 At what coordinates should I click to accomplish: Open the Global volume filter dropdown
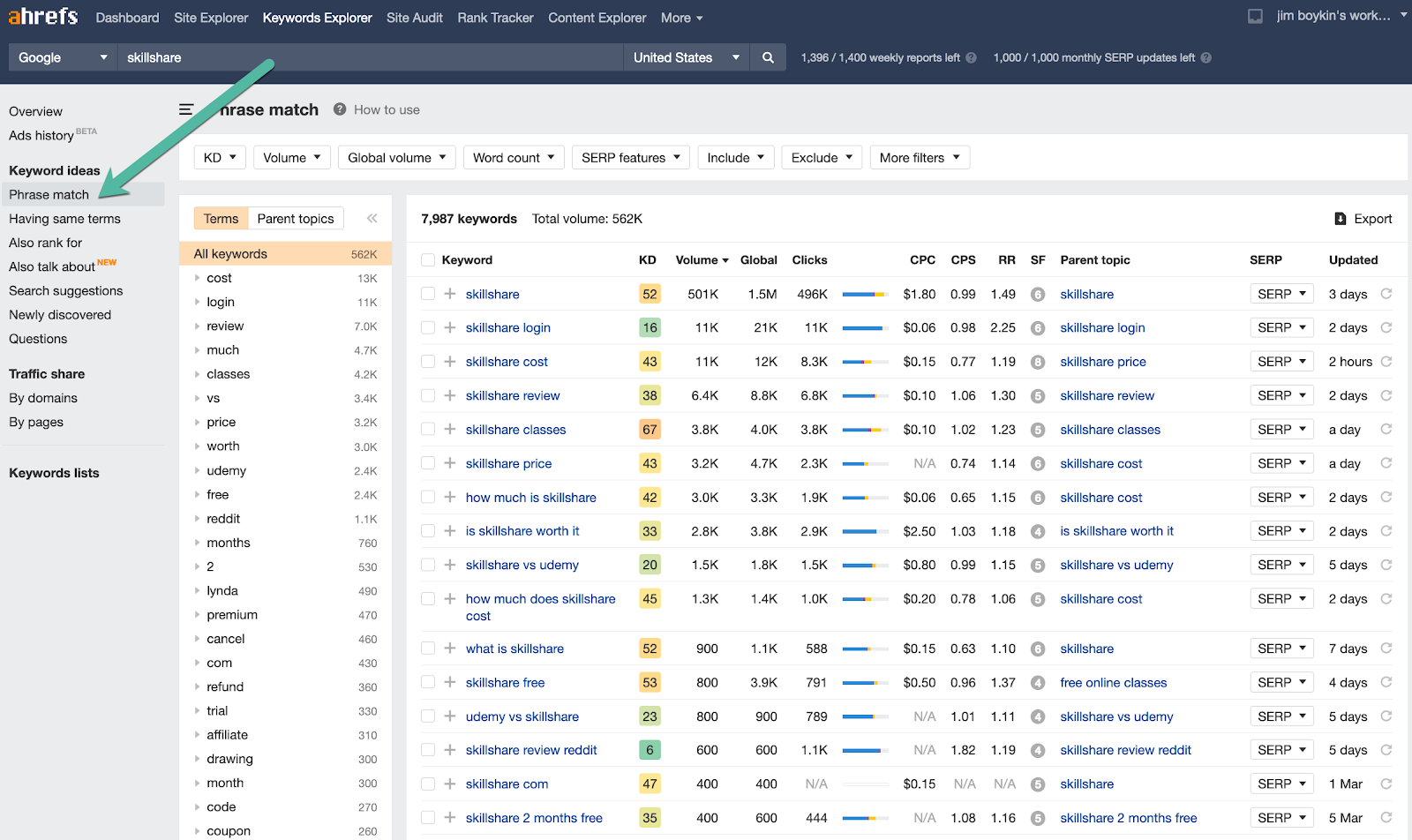tap(397, 158)
